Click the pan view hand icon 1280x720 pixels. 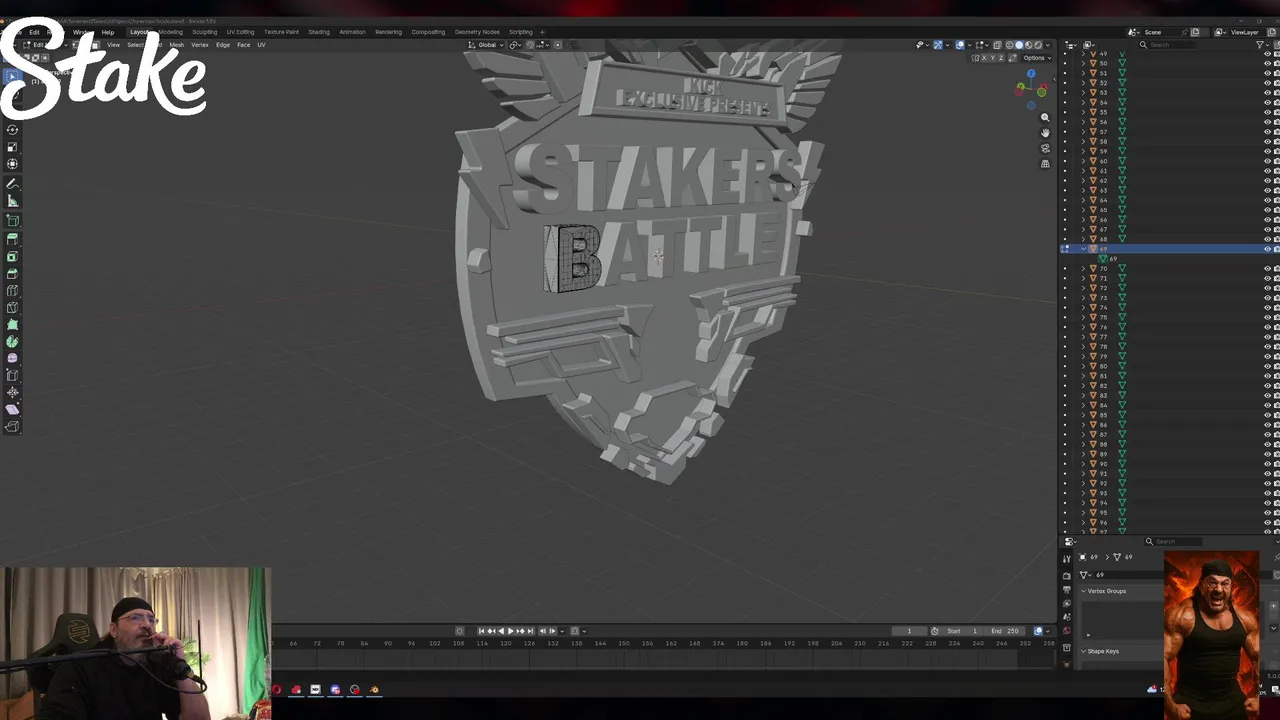[1045, 132]
